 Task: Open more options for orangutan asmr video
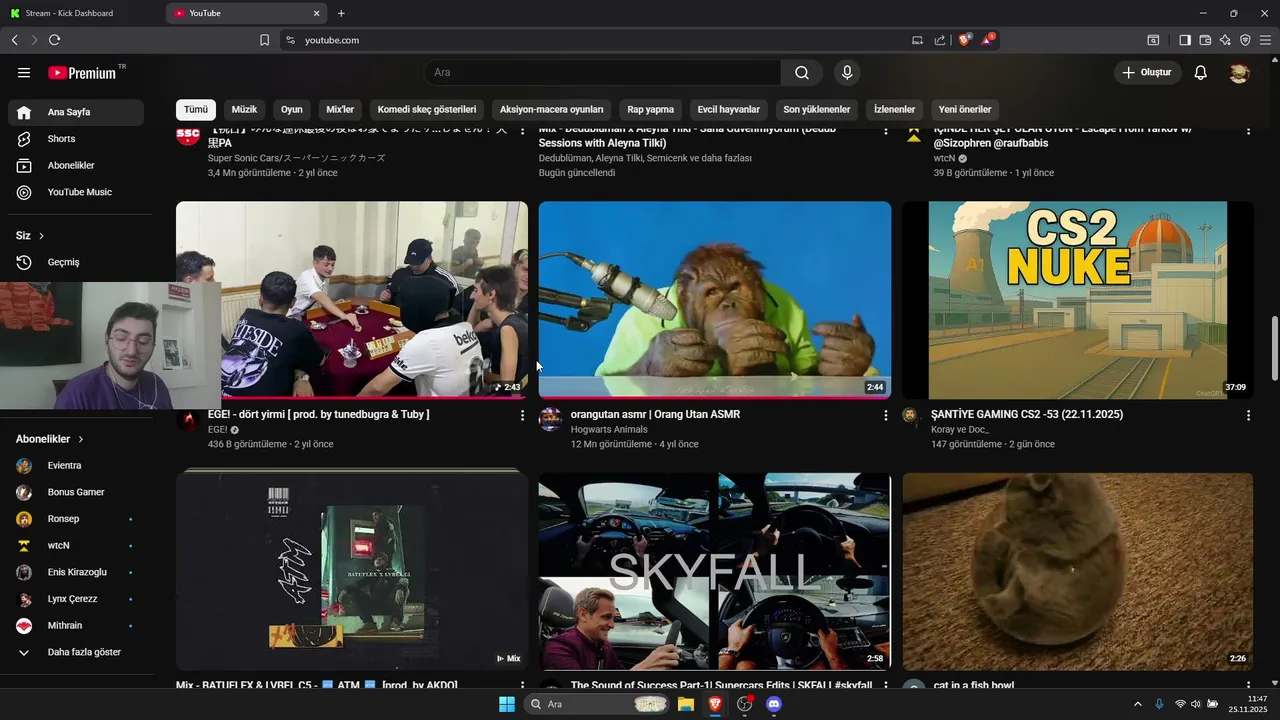(x=885, y=415)
